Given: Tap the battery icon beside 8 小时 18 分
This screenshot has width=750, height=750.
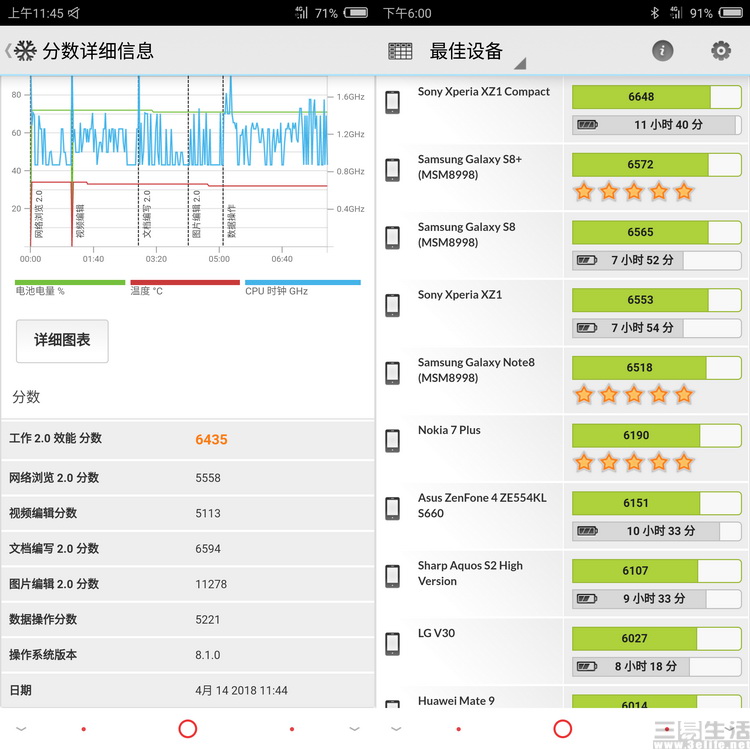Looking at the screenshot, I should (x=587, y=667).
